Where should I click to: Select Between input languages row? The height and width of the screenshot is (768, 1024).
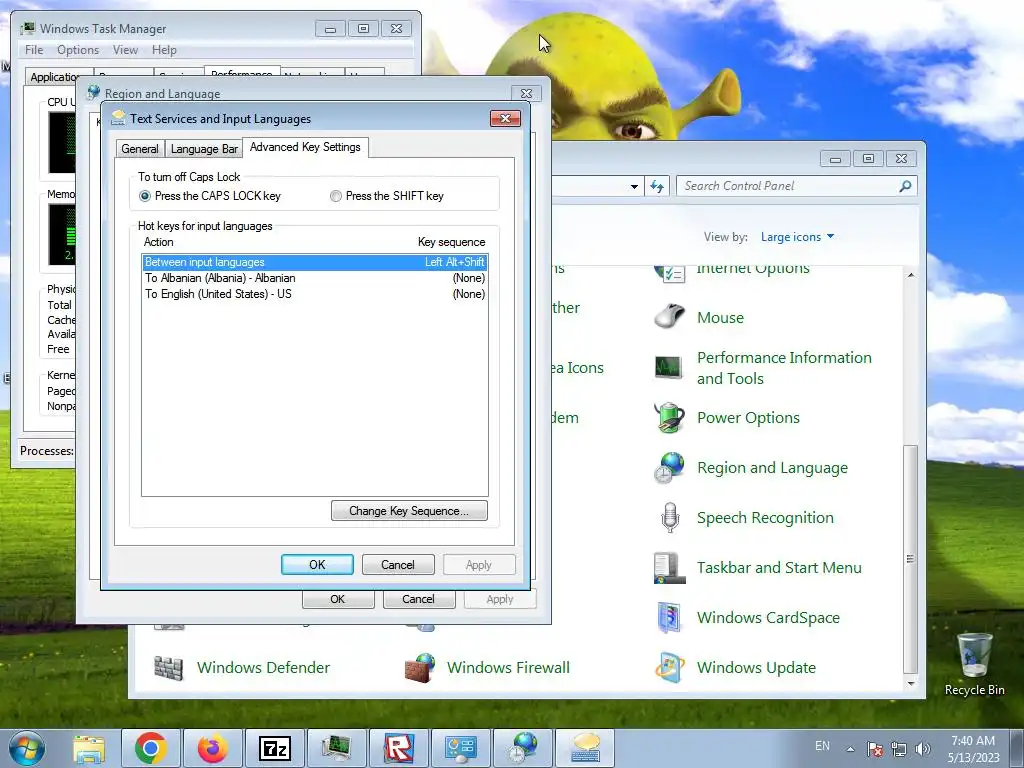(x=314, y=262)
